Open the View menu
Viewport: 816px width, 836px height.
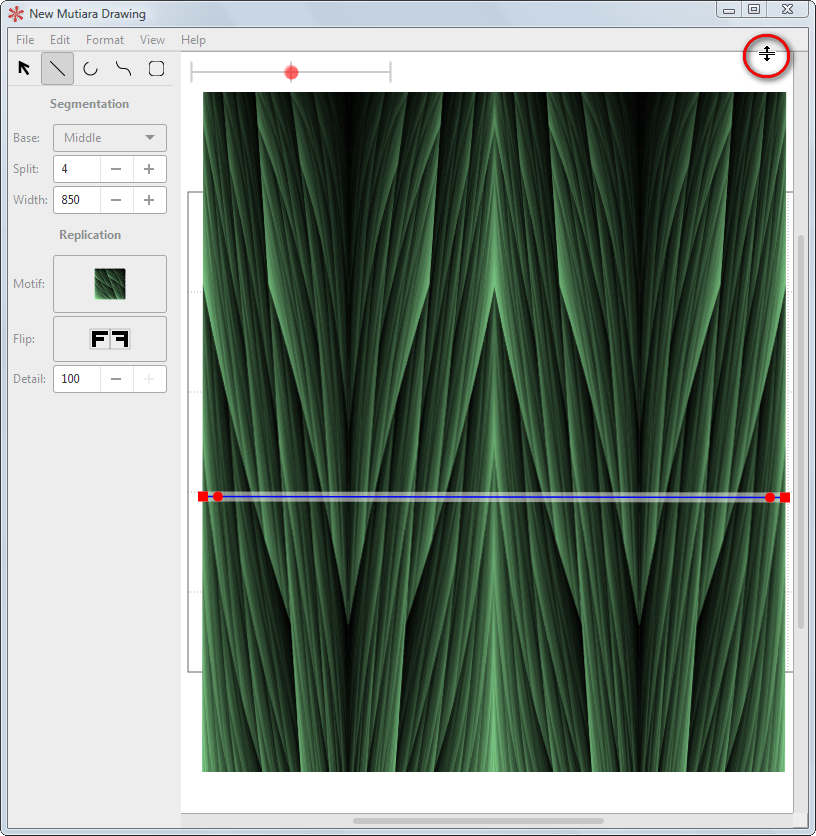click(x=152, y=40)
